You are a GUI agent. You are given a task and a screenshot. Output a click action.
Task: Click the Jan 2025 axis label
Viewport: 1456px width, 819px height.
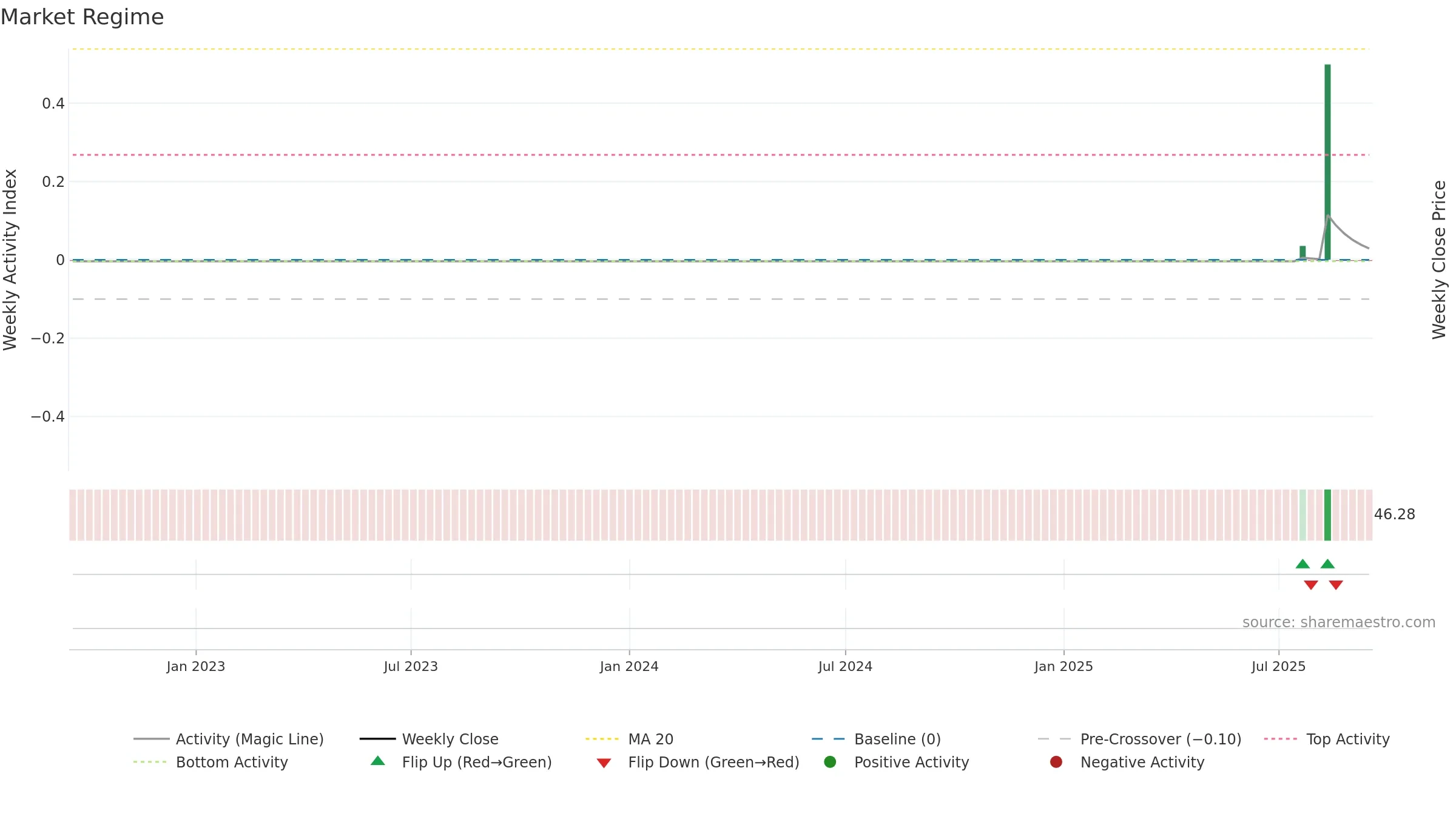coord(1063,667)
